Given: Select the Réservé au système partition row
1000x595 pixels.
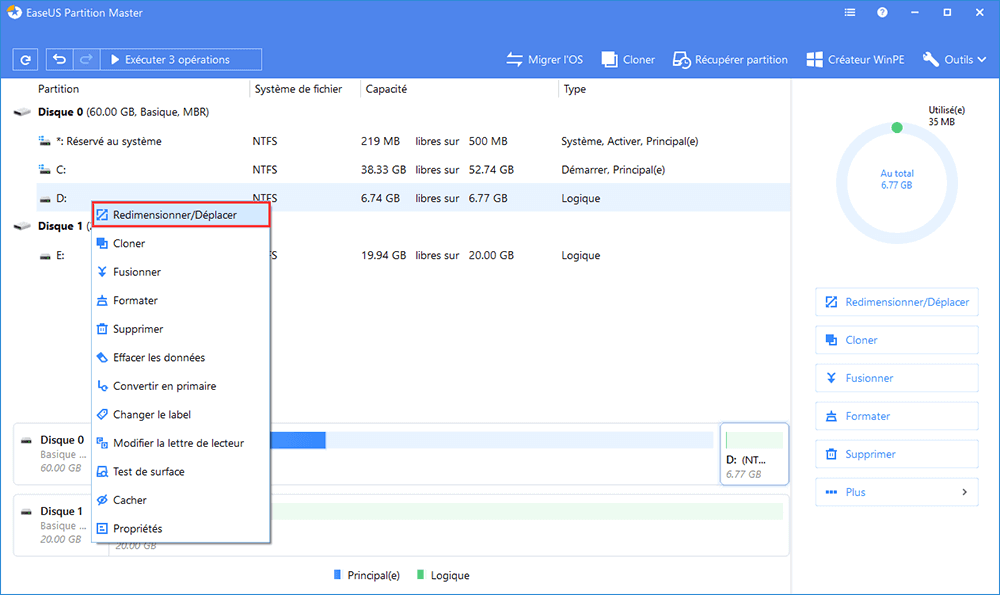Looking at the screenshot, I should 413,141.
